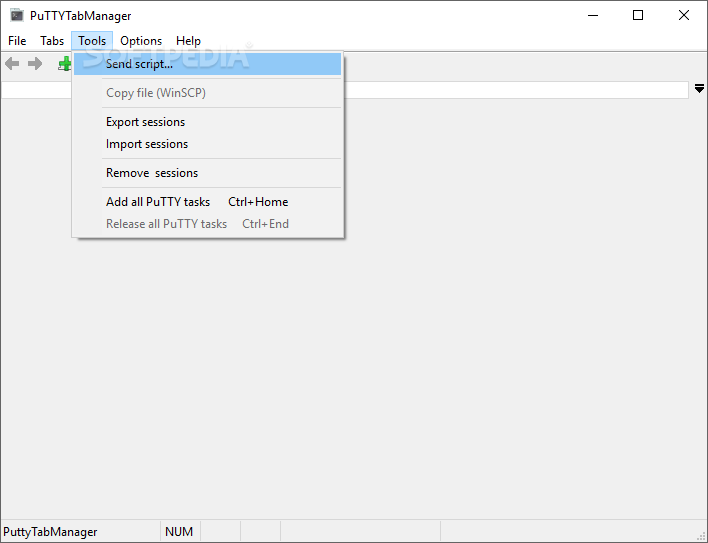Choose Import sessions
The image size is (708, 543).
(x=208, y=144)
